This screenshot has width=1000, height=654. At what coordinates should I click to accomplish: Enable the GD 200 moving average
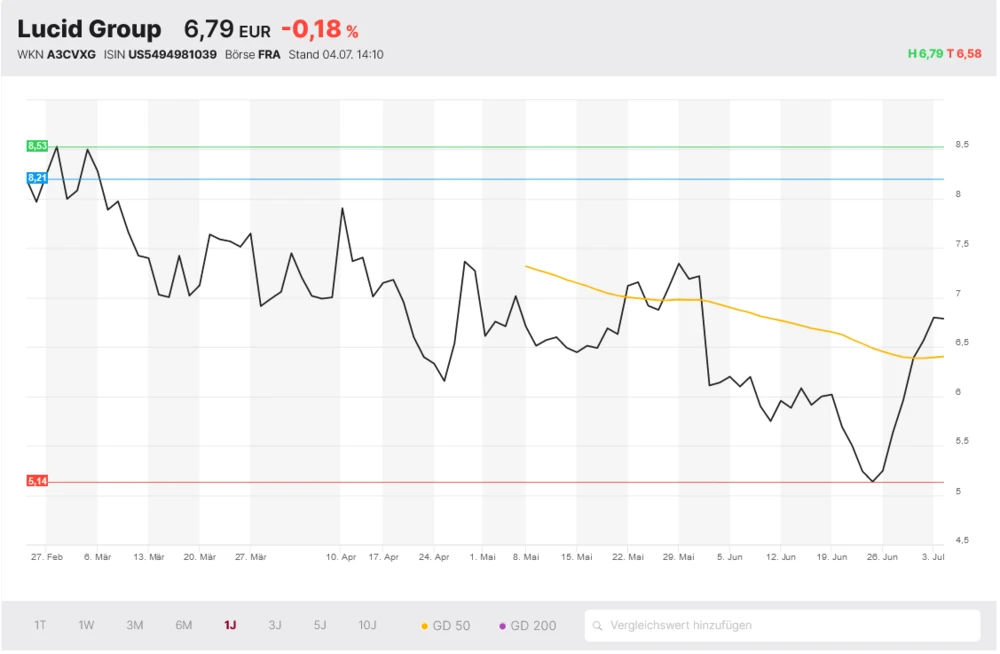pos(527,626)
